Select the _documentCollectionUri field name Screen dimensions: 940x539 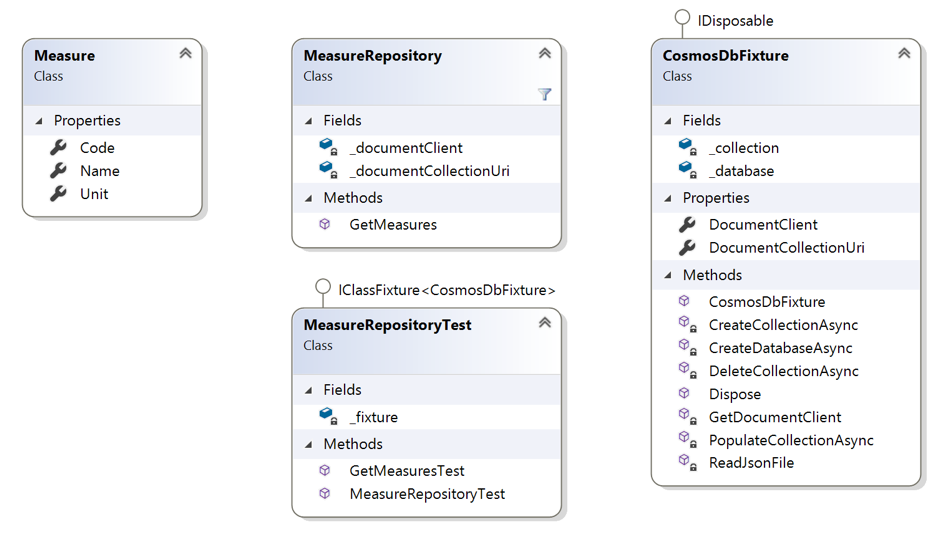pyautogui.click(x=429, y=171)
